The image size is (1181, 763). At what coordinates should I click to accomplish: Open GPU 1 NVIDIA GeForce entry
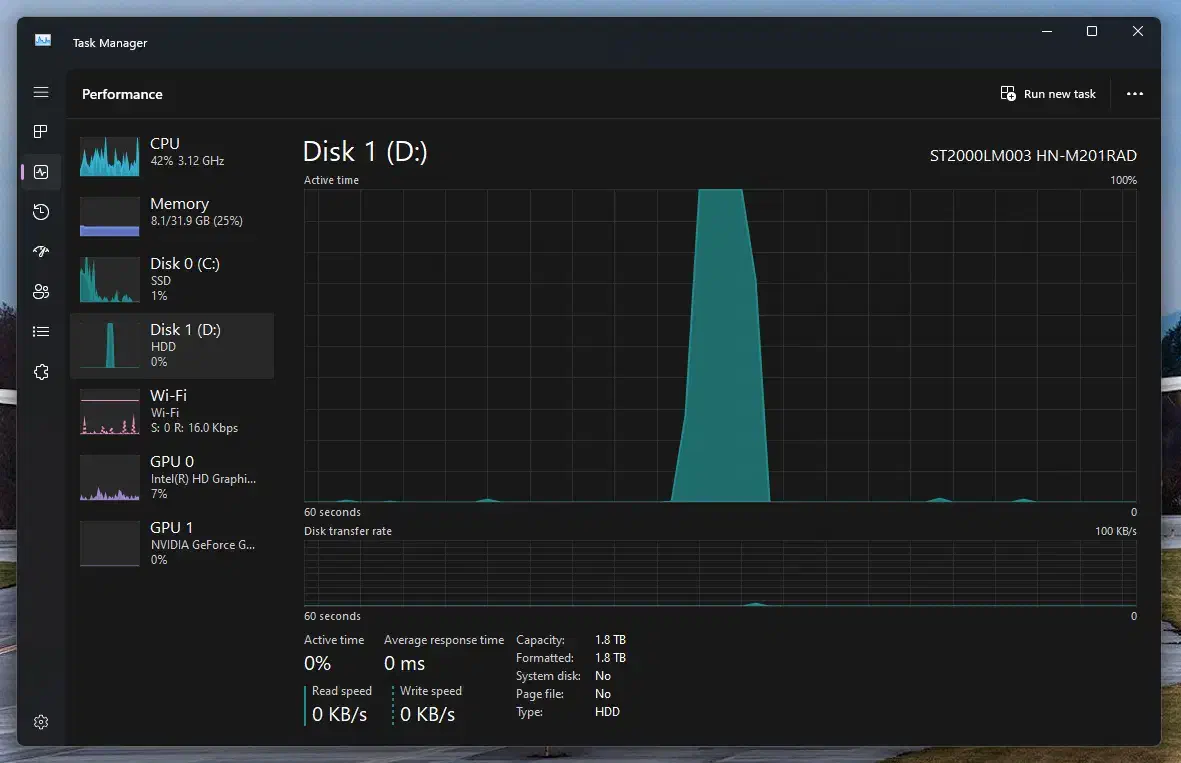172,543
